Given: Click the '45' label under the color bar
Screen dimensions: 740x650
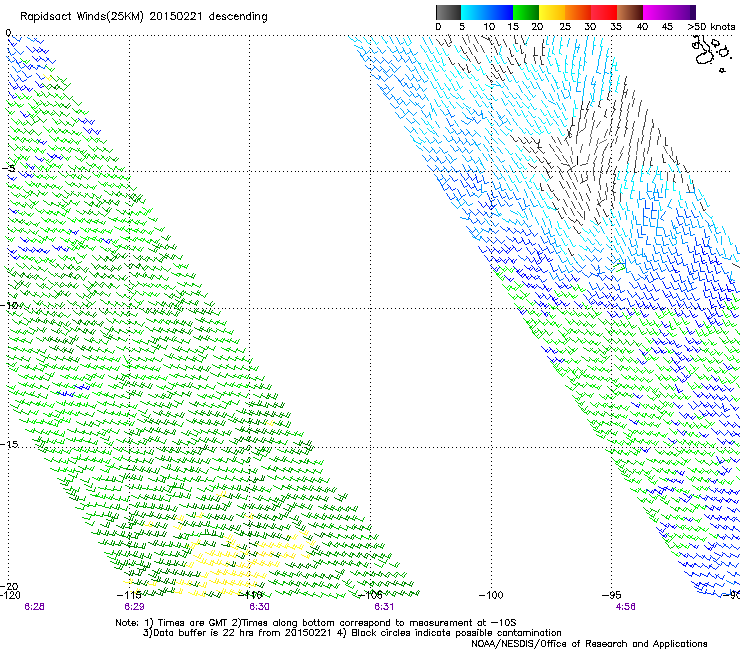Looking at the screenshot, I should coord(667,27).
